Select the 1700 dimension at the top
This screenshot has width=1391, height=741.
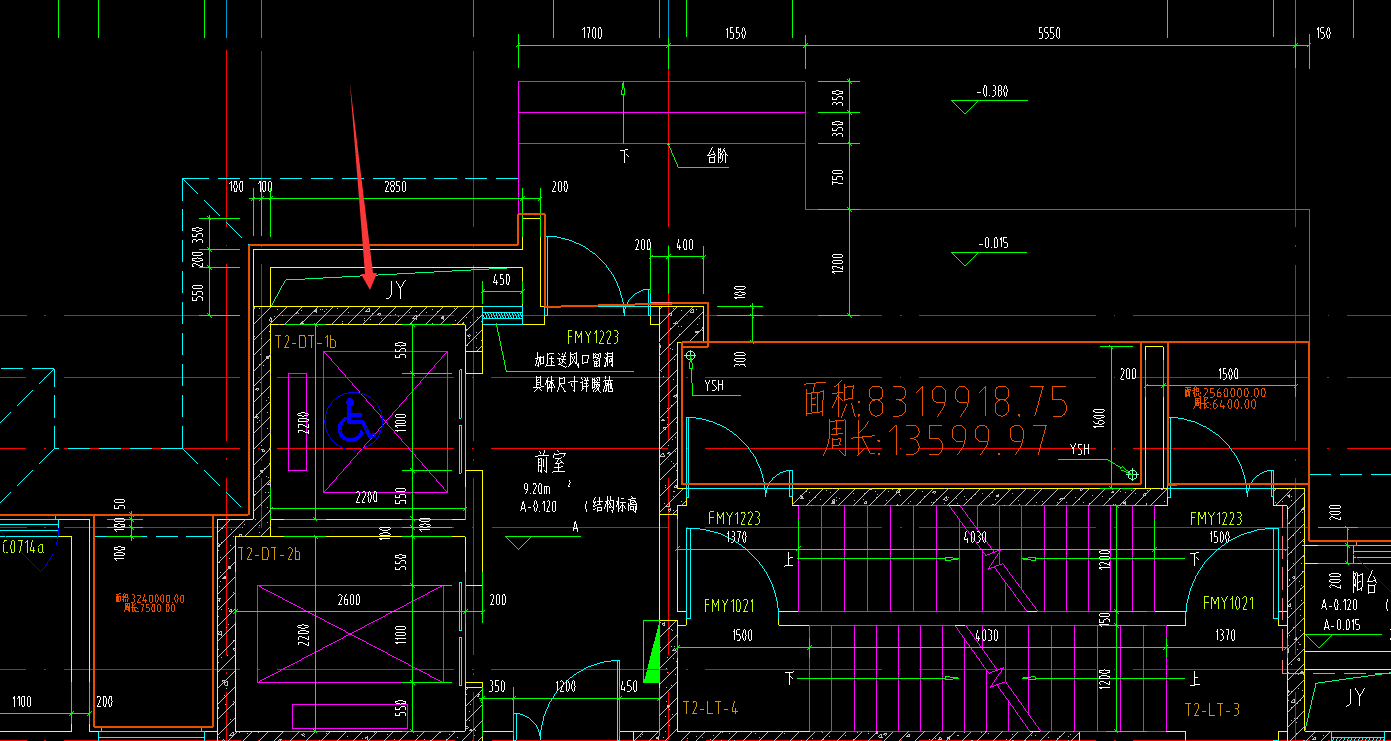tap(592, 34)
